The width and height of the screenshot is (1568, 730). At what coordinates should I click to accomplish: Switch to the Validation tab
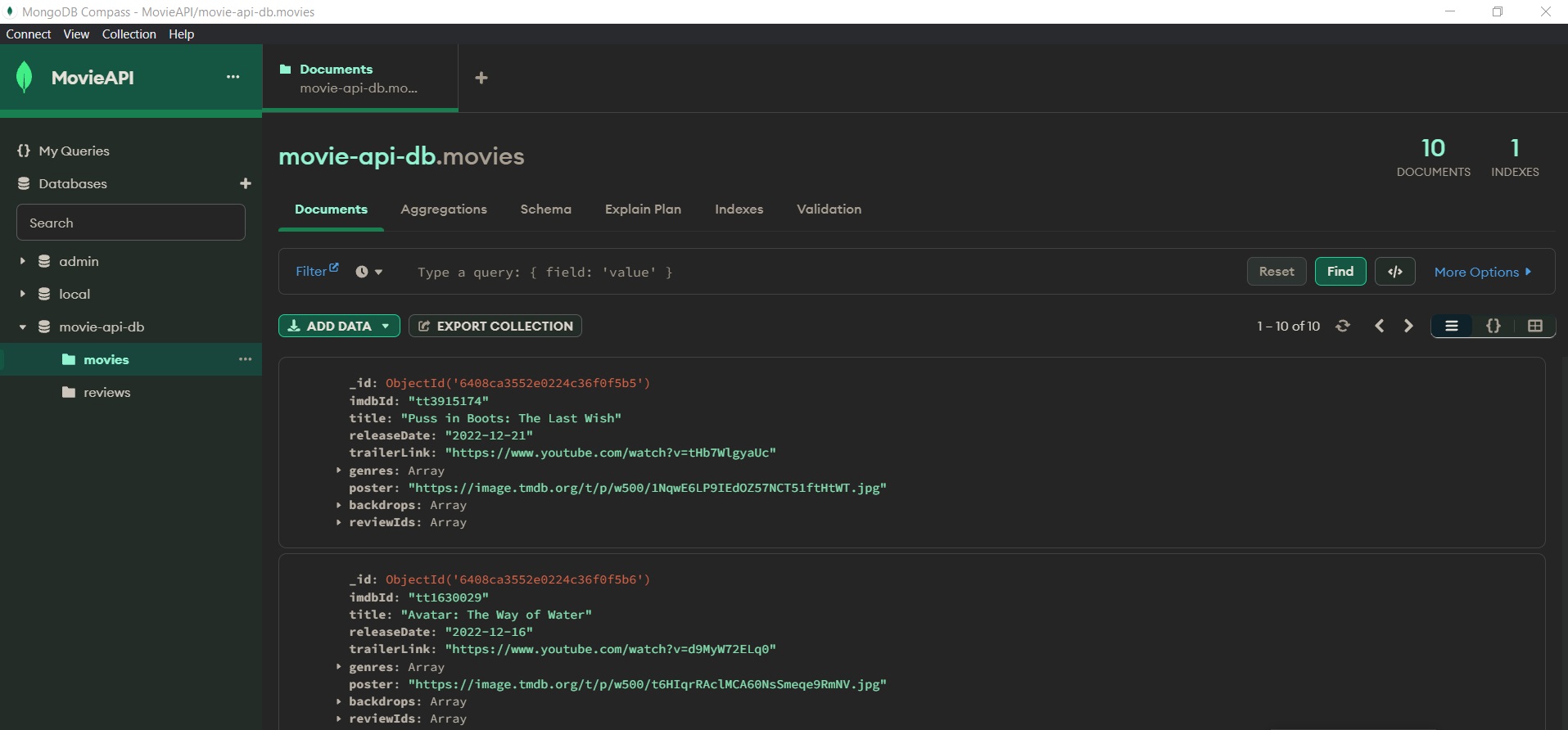point(829,210)
